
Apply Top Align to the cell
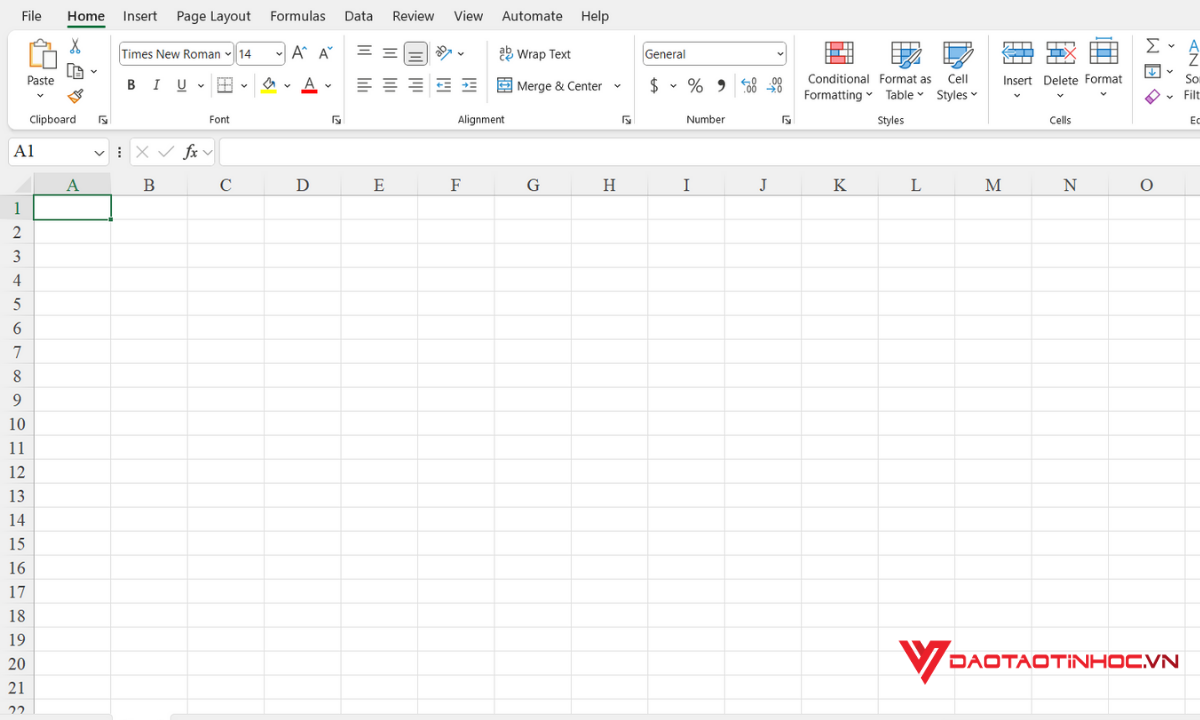(364, 53)
